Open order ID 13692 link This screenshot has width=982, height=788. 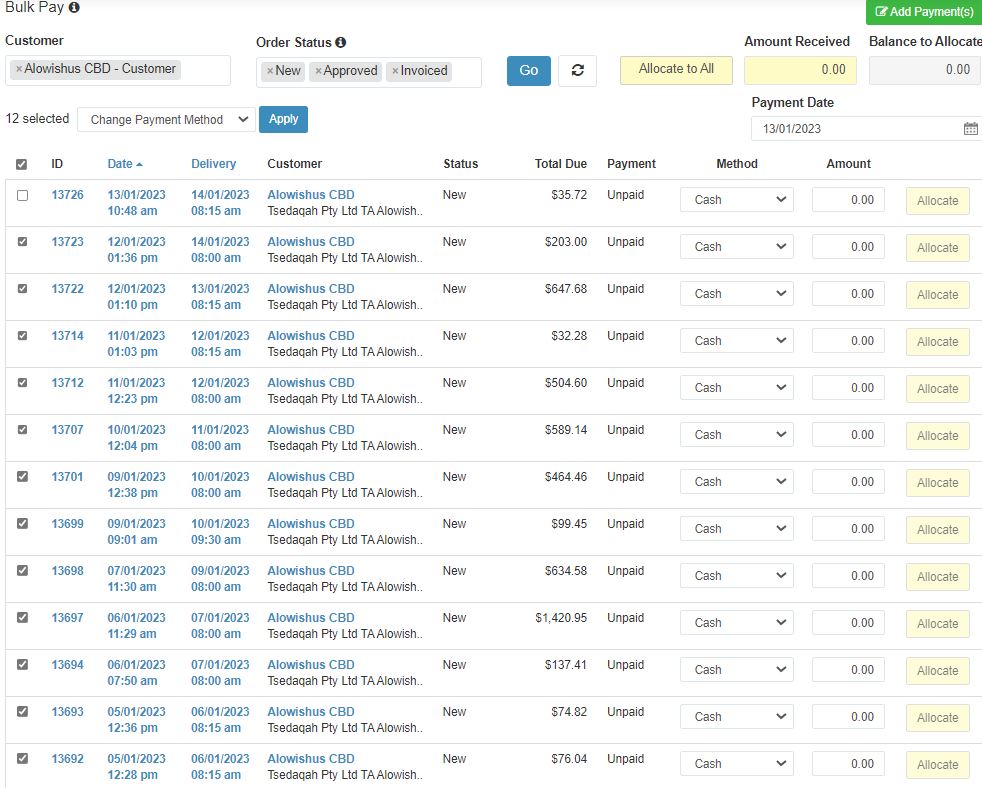[x=68, y=759]
